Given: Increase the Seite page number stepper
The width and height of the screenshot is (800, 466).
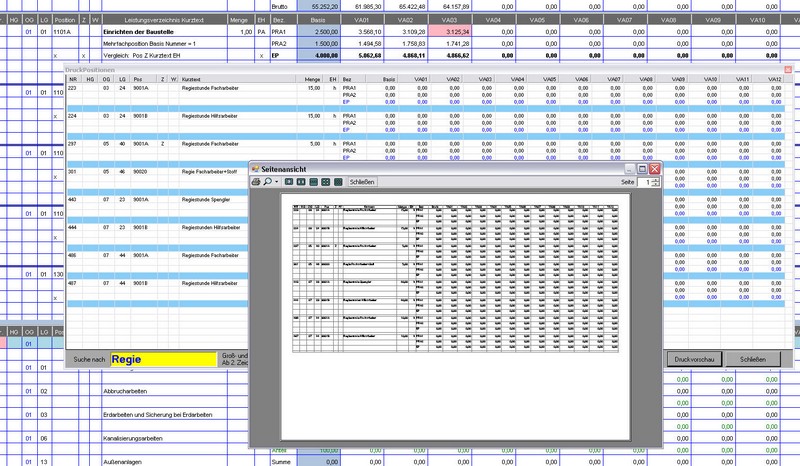Looking at the screenshot, I should (x=656, y=180).
